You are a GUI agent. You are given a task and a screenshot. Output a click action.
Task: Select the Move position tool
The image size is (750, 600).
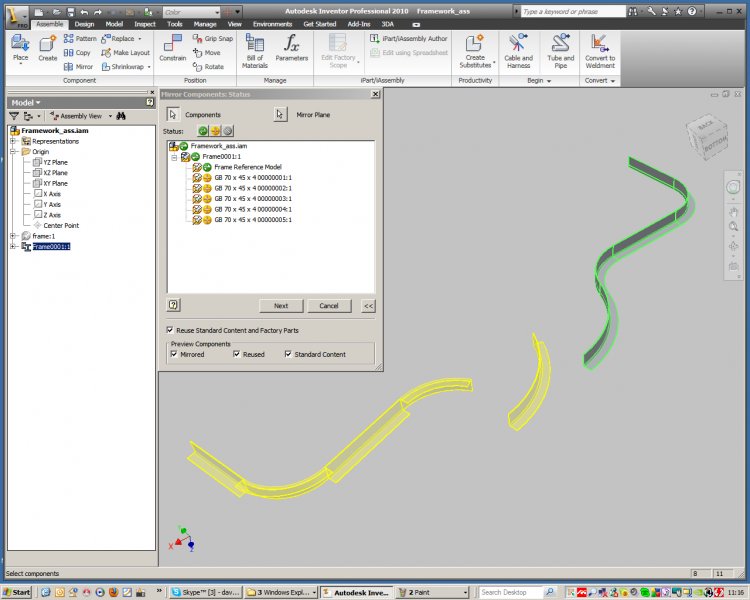206,53
